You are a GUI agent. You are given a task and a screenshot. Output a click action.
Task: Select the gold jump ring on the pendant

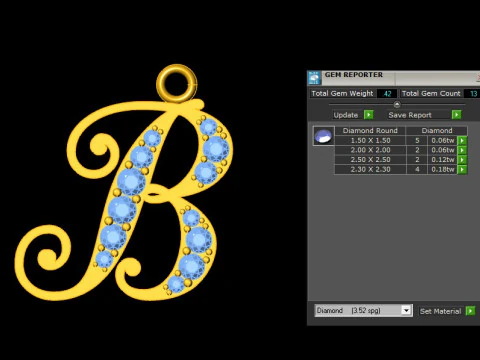[177, 83]
